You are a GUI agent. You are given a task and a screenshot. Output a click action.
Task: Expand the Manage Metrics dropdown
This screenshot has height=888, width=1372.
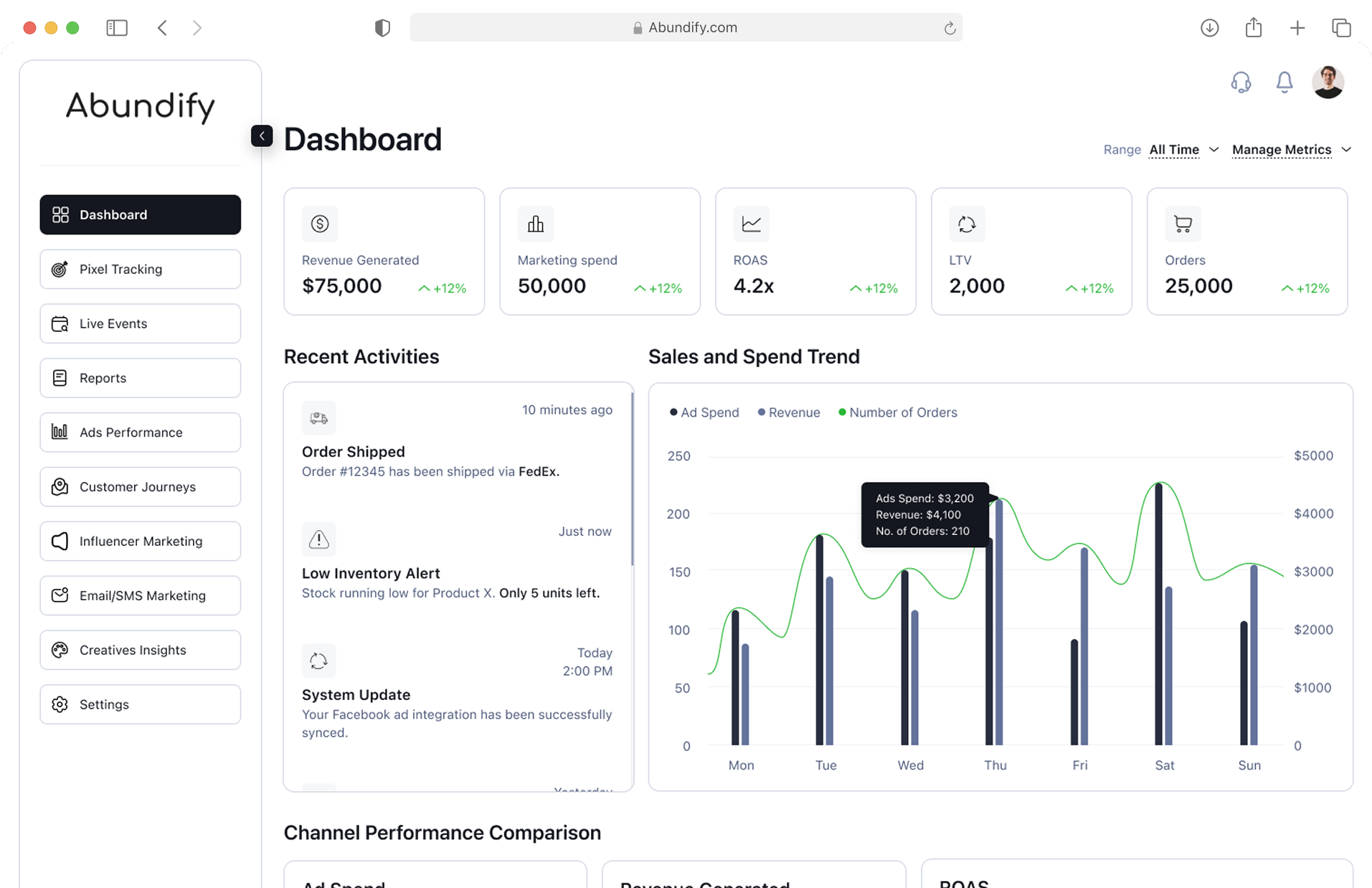1290,150
